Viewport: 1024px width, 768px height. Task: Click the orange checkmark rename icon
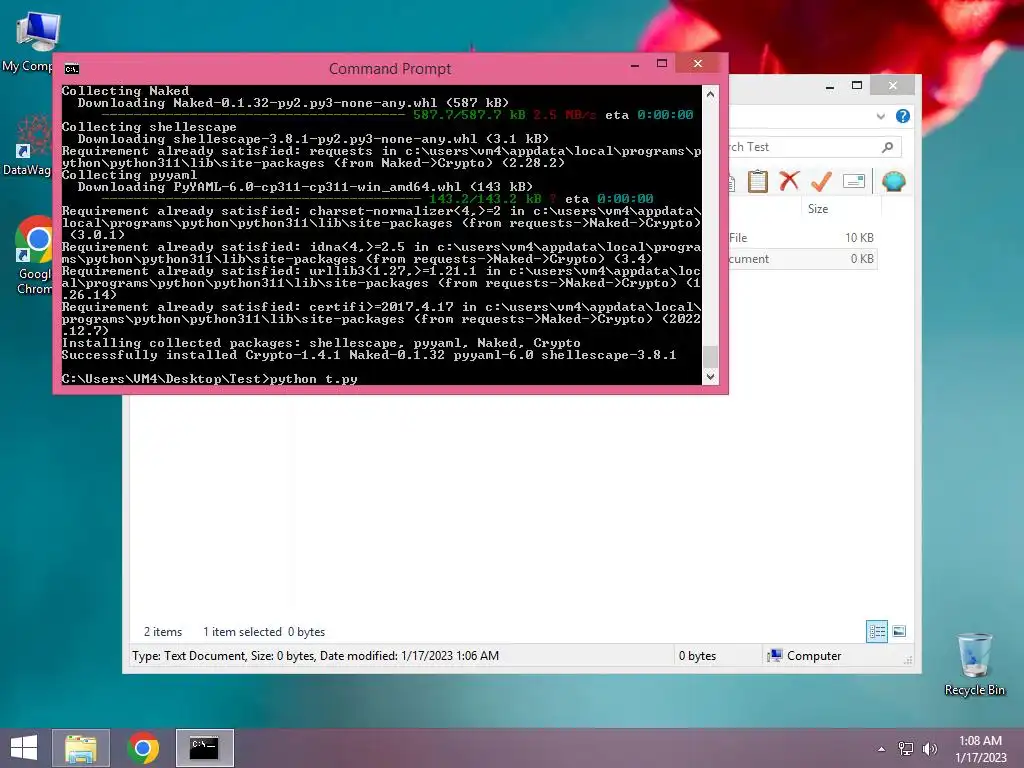pyautogui.click(x=821, y=181)
